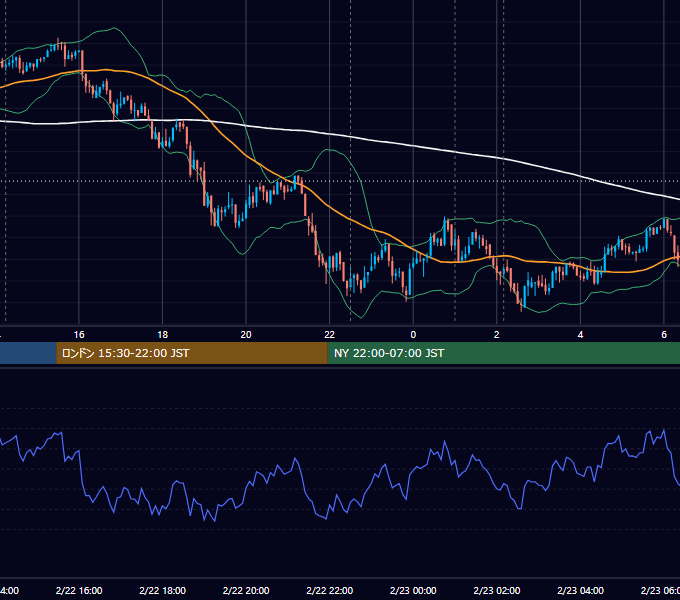Click the blue session bar before ロンドン

28,353
